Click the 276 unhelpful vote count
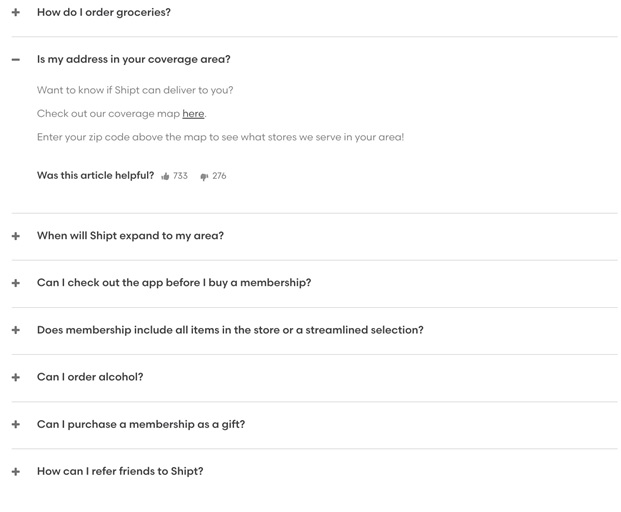 pyautogui.click(x=219, y=176)
